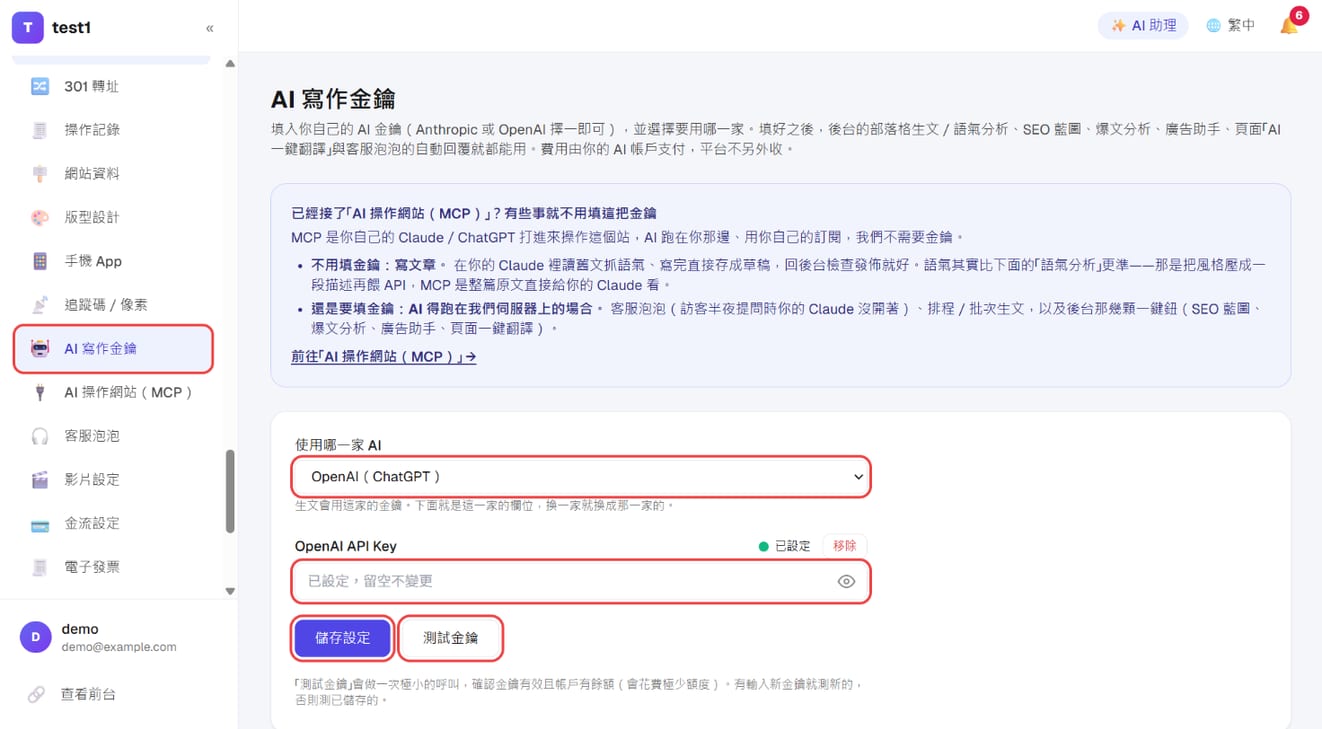Image resolution: width=1322 pixels, height=729 pixels.
Task: Click the AI 寫作金鑰 robot icon
Action: coord(40,349)
